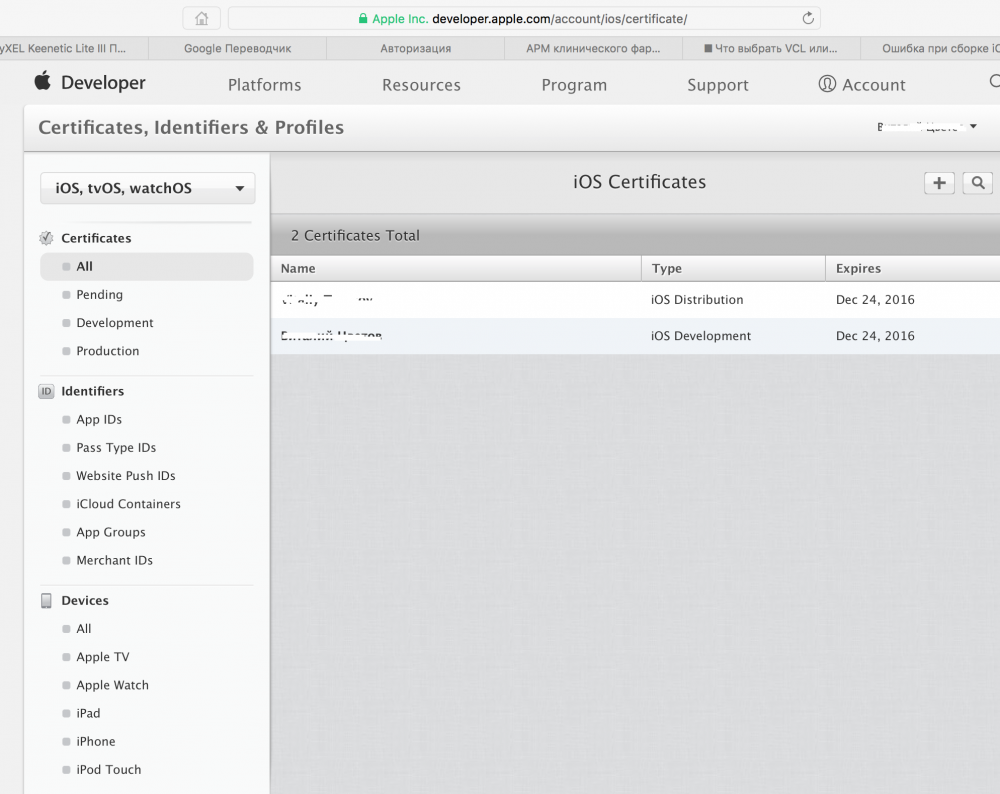Reload the page with the refresh icon
The image size is (1000, 794).
pos(808,18)
